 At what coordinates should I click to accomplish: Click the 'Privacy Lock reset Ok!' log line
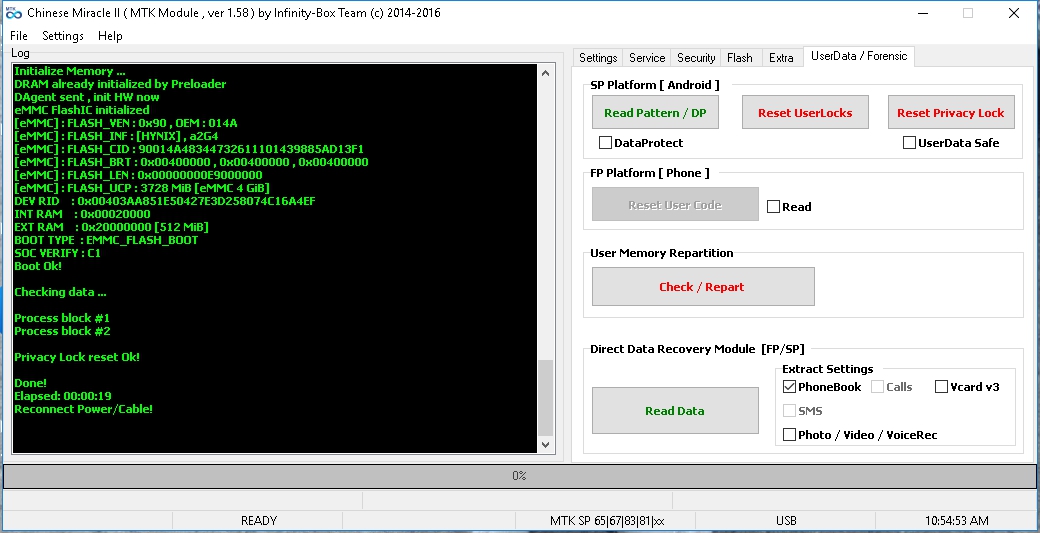[77, 357]
